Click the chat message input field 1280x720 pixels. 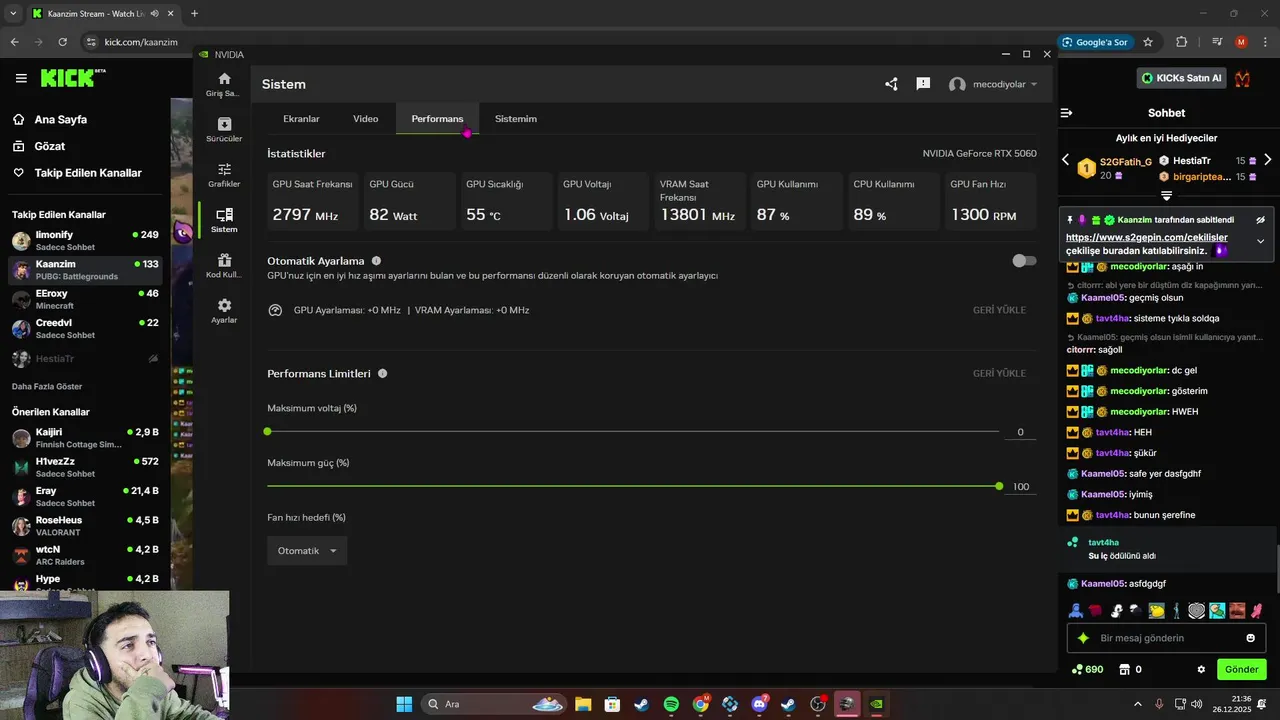[1166, 638]
